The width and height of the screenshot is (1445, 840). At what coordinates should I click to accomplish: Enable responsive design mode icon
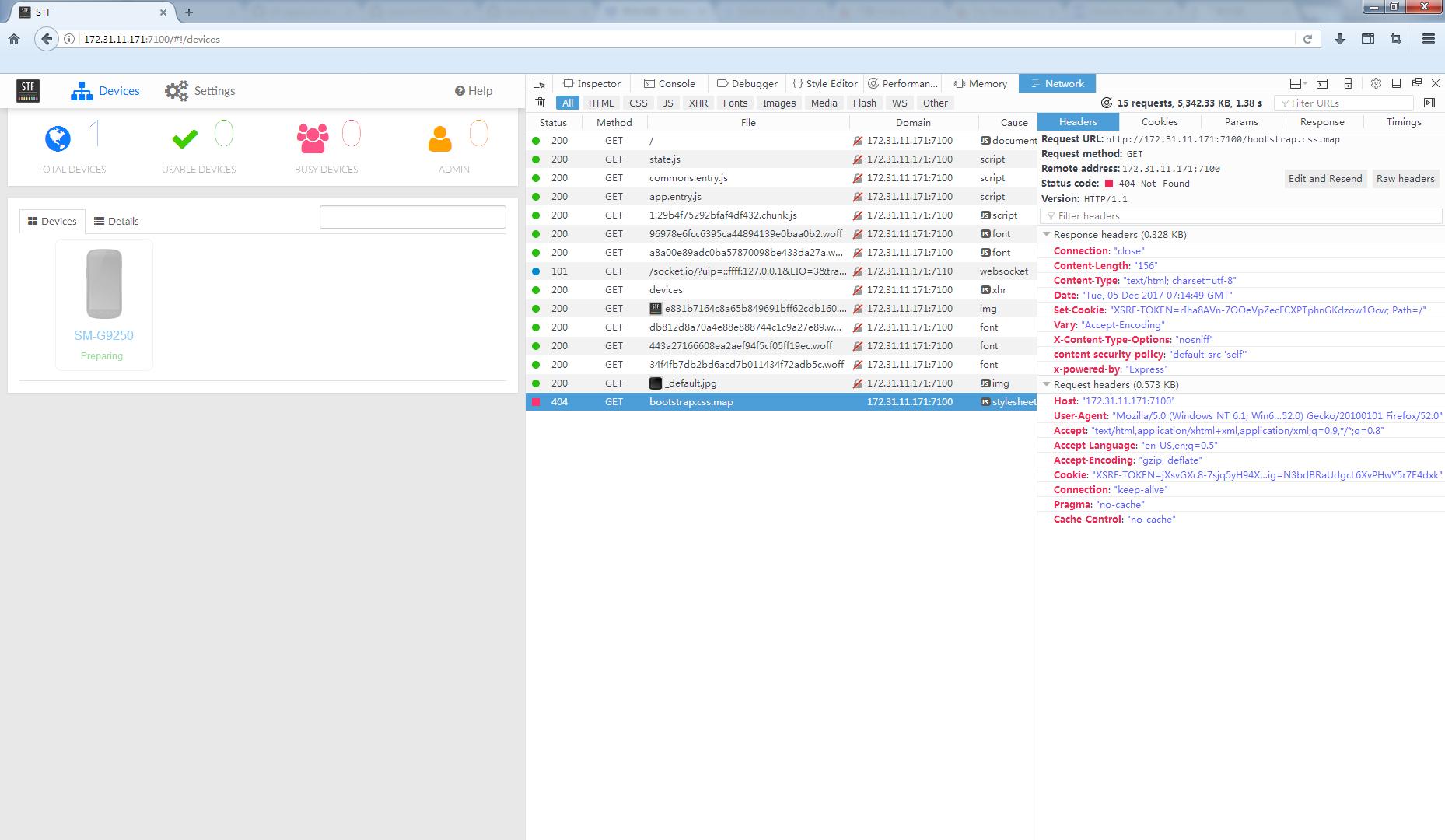[x=1348, y=83]
